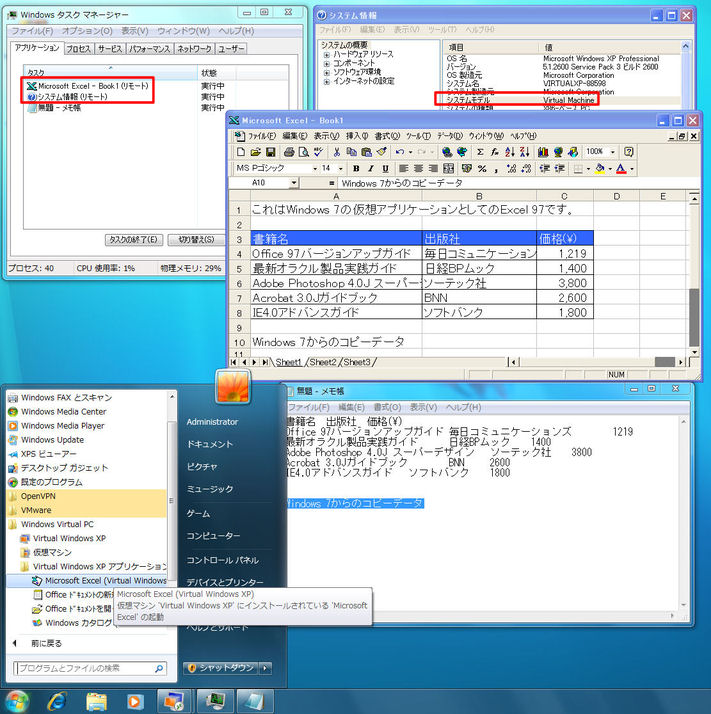Click the タスクの終了(E) button in Task Manager
Image resolution: width=711 pixels, height=714 pixels.
[133, 240]
